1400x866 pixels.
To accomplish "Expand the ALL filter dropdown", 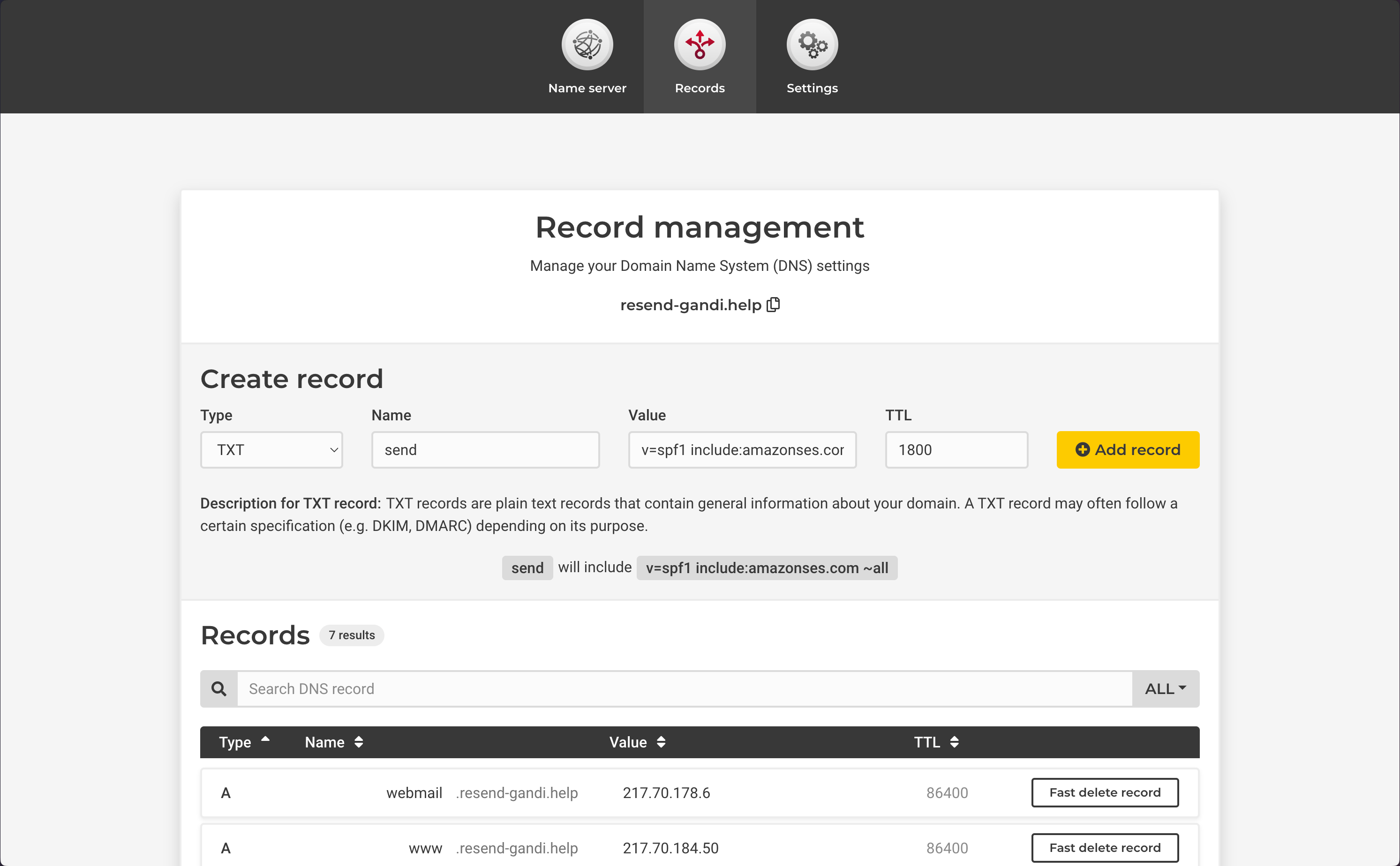I will (x=1166, y=688).
